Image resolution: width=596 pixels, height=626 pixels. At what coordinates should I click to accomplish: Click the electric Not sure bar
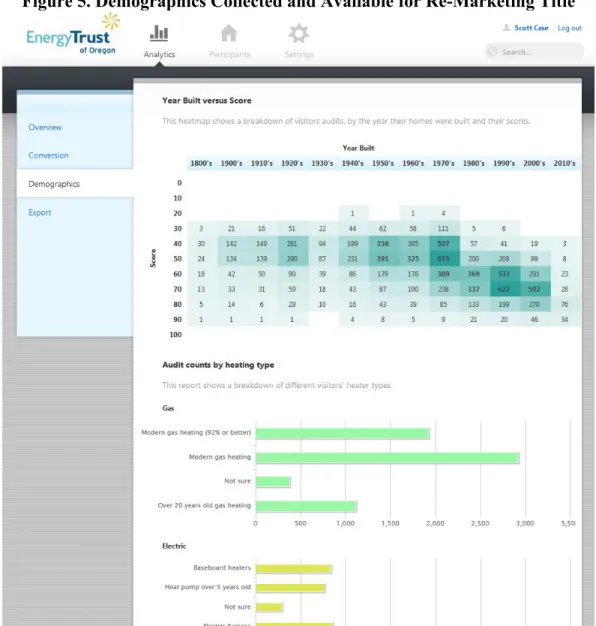pos(269,607)
